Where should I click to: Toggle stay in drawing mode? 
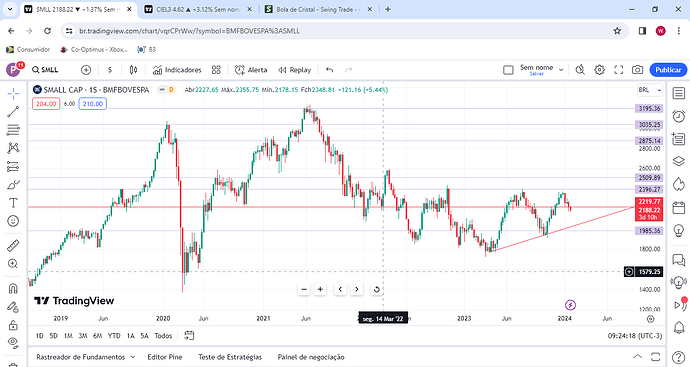(13, 307)
